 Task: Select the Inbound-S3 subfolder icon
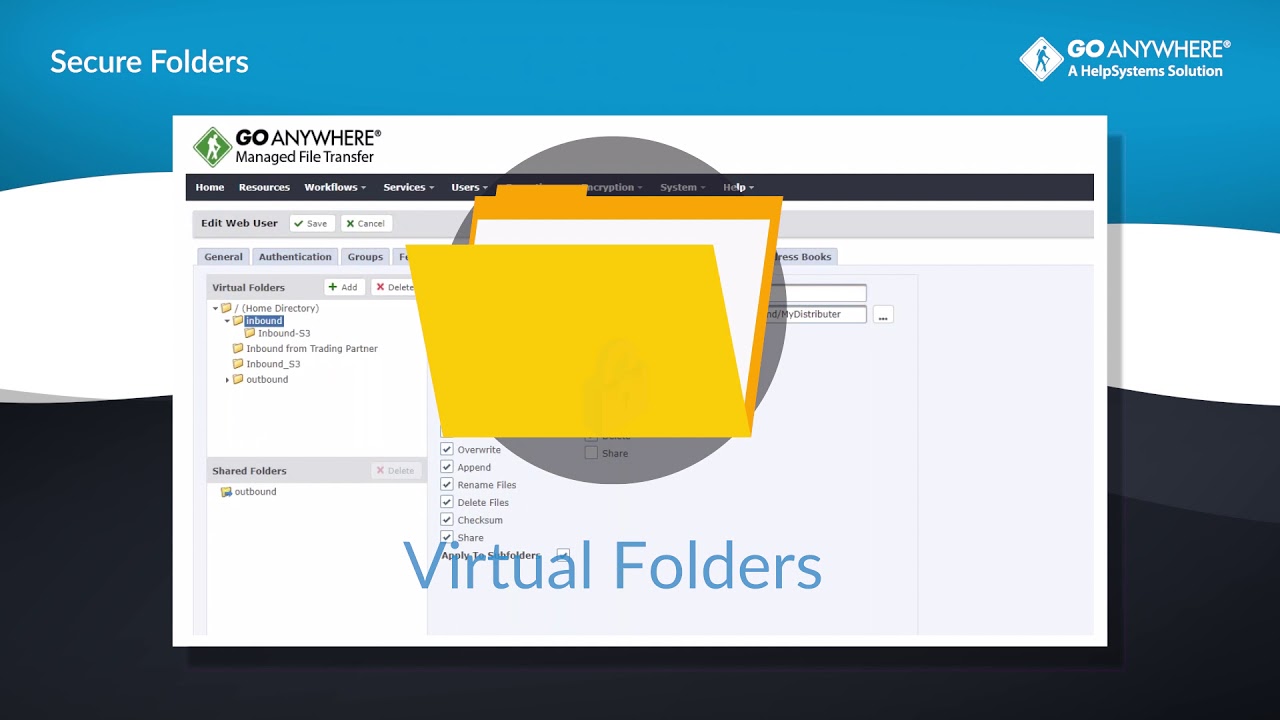pos(250,333)
